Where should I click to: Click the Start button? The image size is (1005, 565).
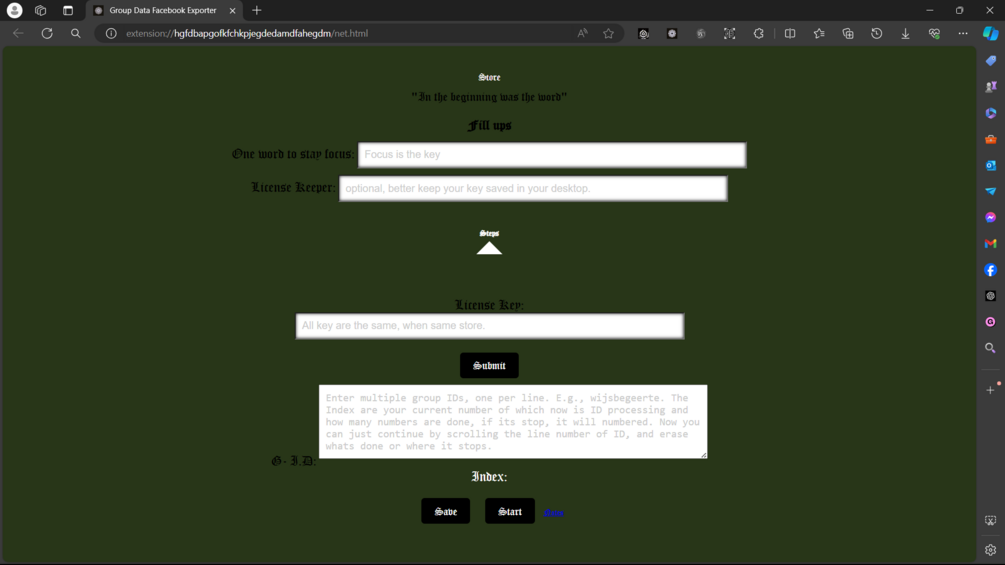(x=510, y=511)
